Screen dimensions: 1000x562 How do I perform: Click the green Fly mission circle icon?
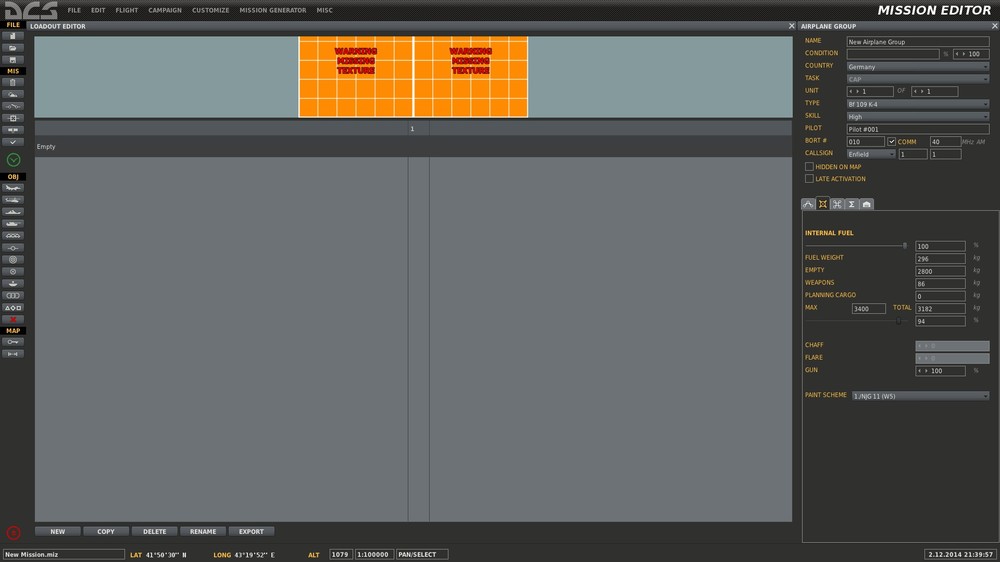[13, 160]
